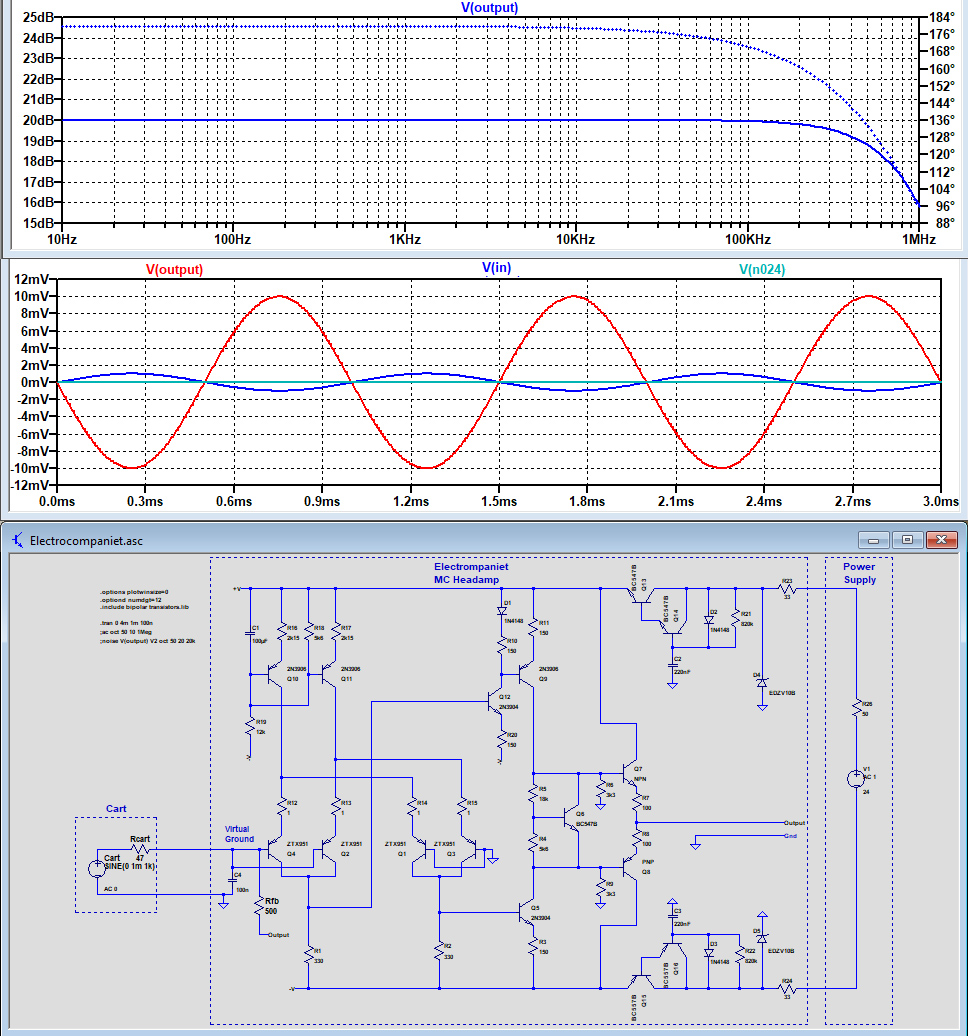Click the 1.5ms label on the time axis

coord(499,501)
